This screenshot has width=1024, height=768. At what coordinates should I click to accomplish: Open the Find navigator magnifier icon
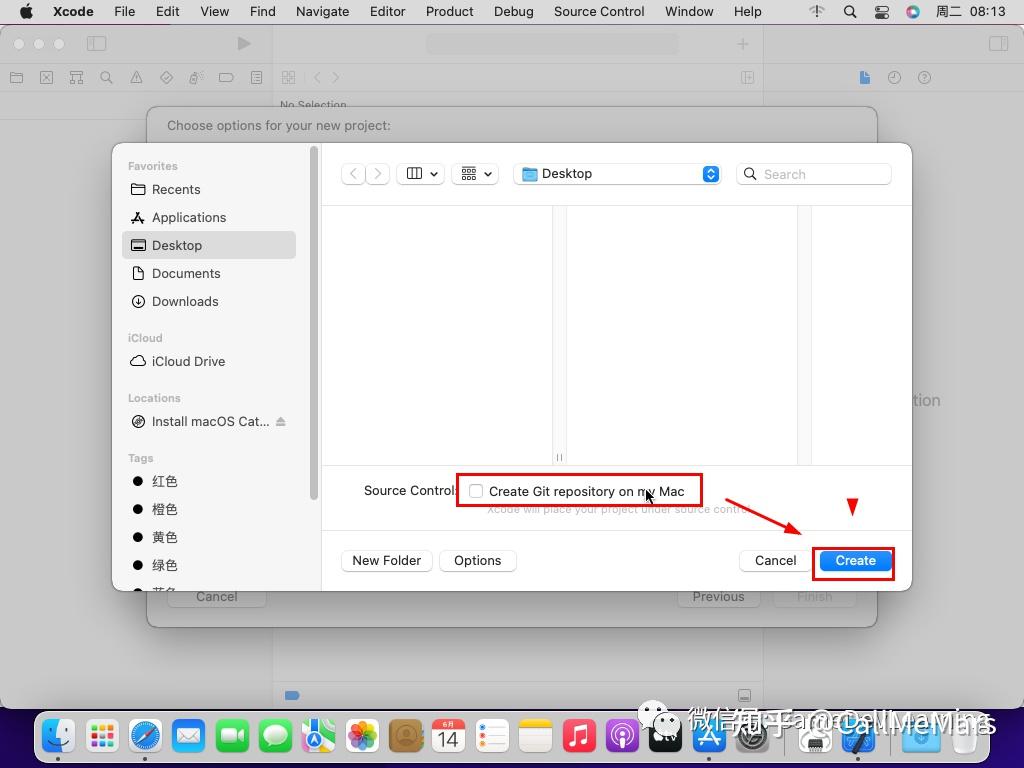click(106, 78)
